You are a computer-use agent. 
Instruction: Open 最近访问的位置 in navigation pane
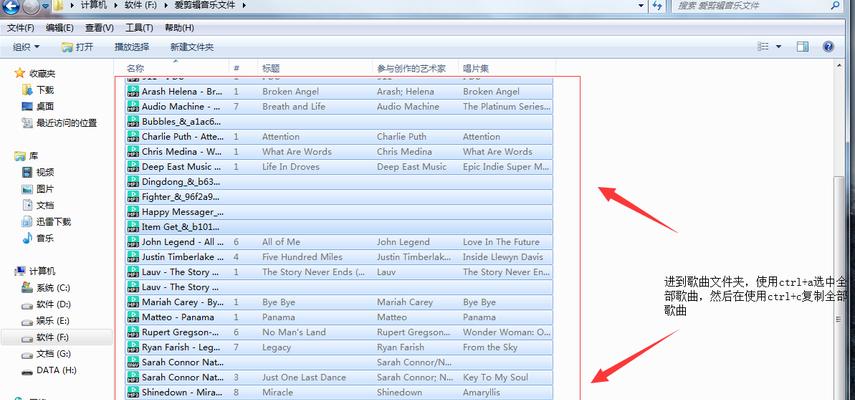click(59, 123)
